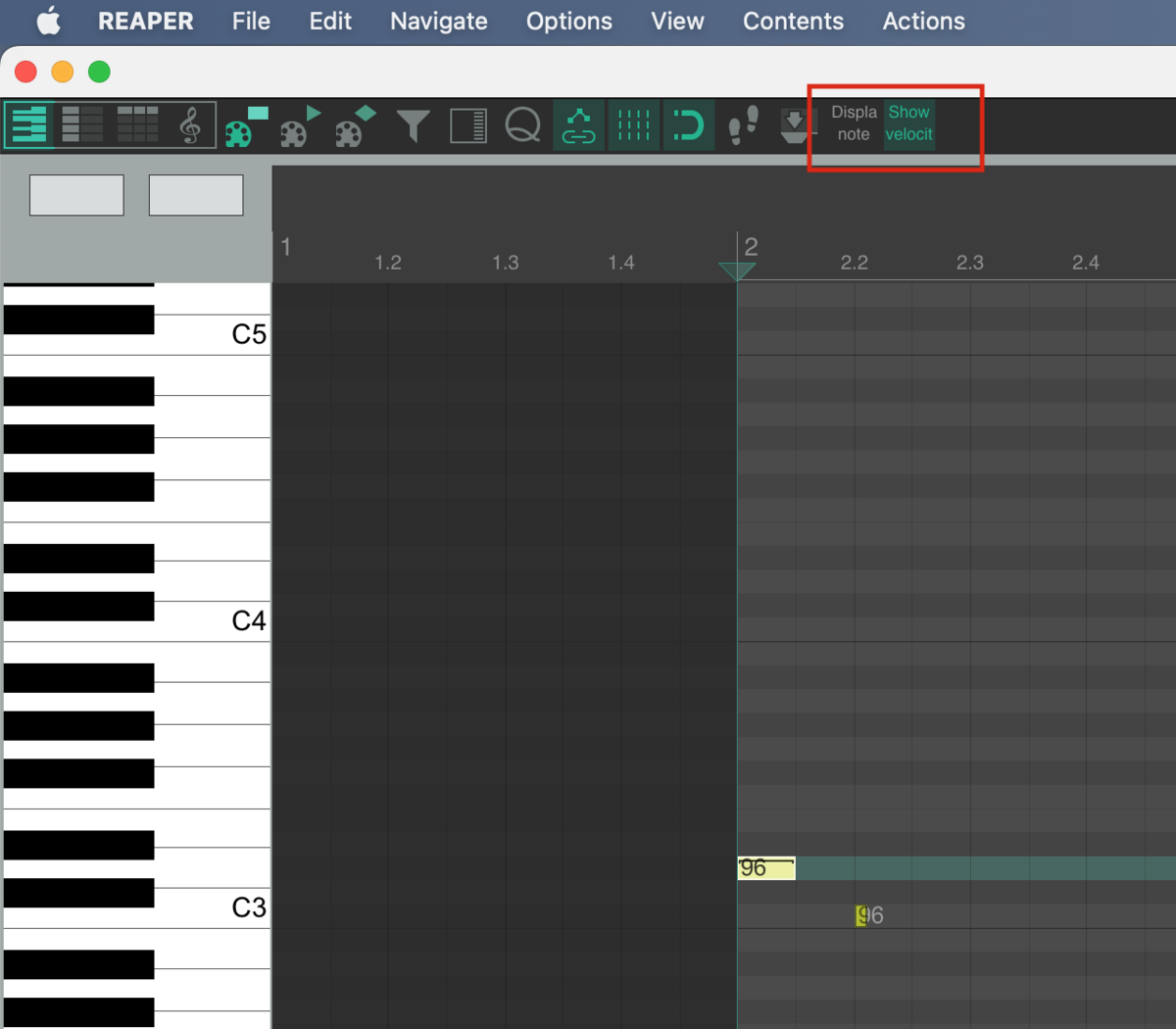Enable step input footprints icon
Screen dimensions: 1176x1029
744,125
